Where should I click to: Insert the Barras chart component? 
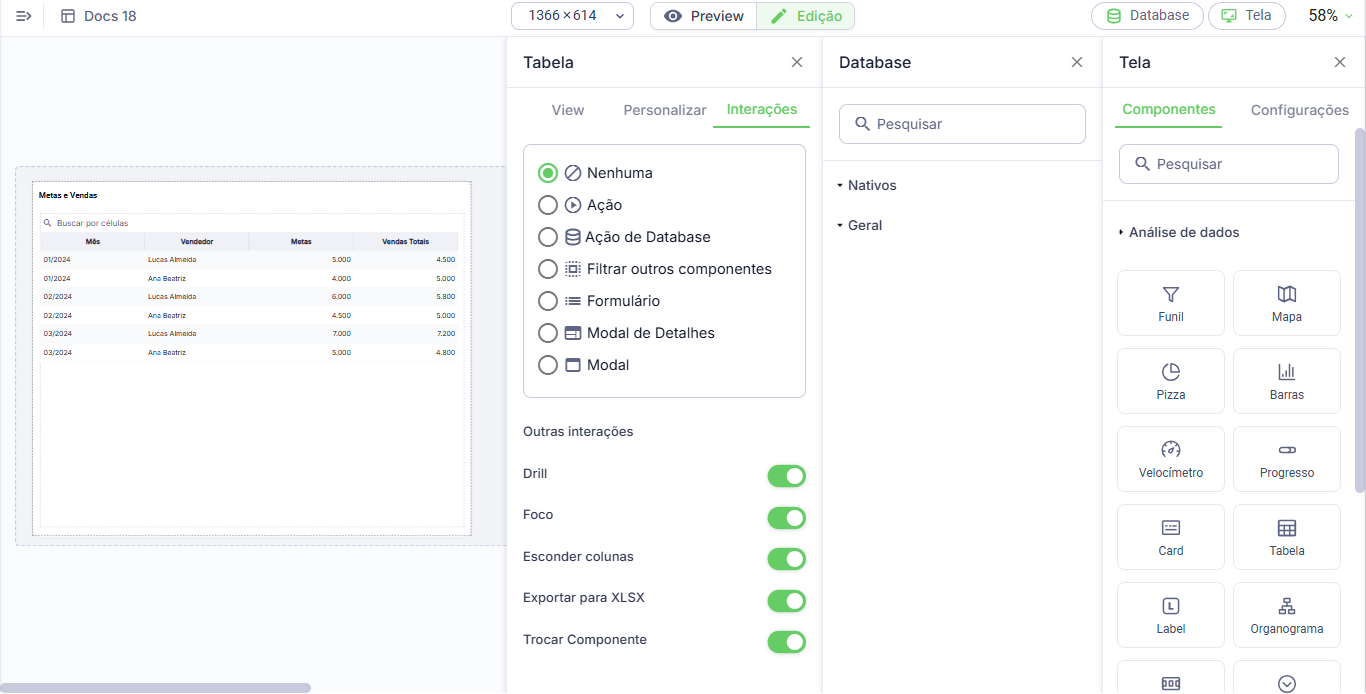pyautogui.click(x=1286, y=381)
